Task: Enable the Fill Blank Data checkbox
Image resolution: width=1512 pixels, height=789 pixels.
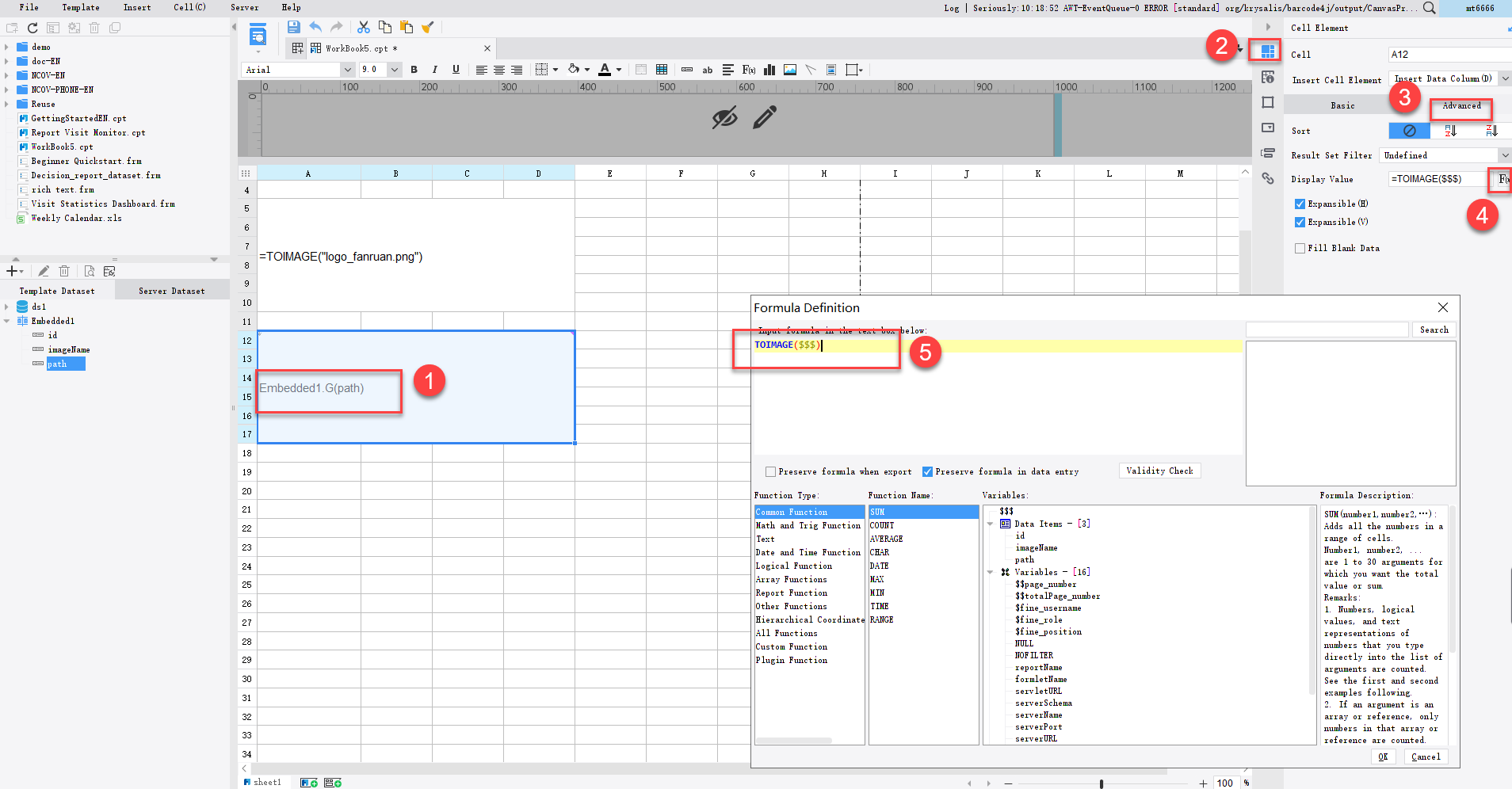Action: pos(1300,248)
